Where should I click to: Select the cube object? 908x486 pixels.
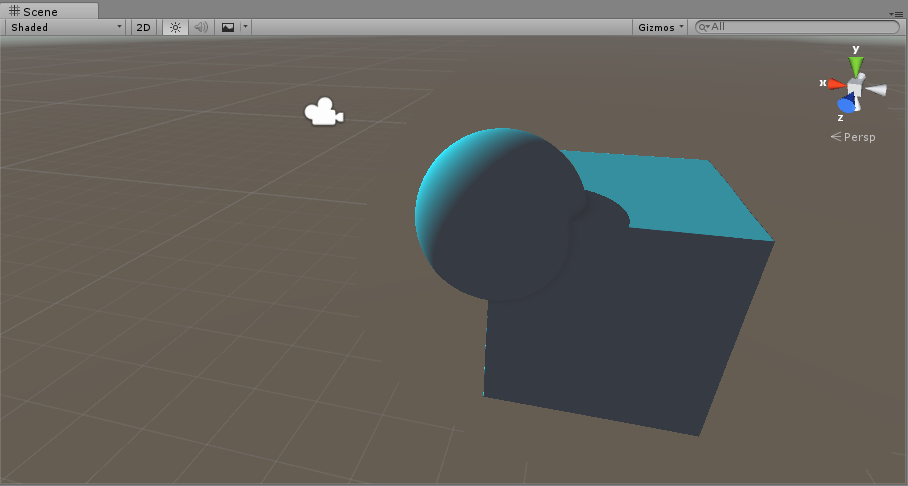point(637,324)
